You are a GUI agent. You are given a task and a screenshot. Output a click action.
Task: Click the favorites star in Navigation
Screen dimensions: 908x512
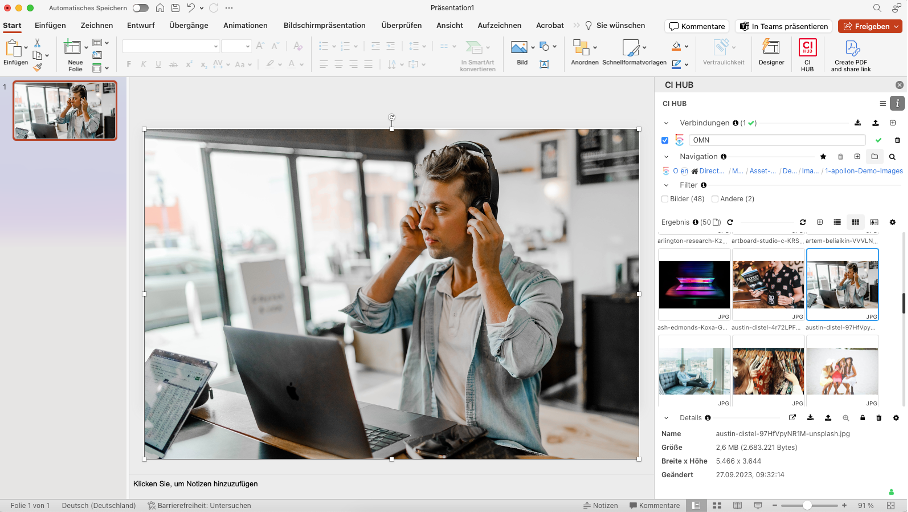[x=823, y=156]
